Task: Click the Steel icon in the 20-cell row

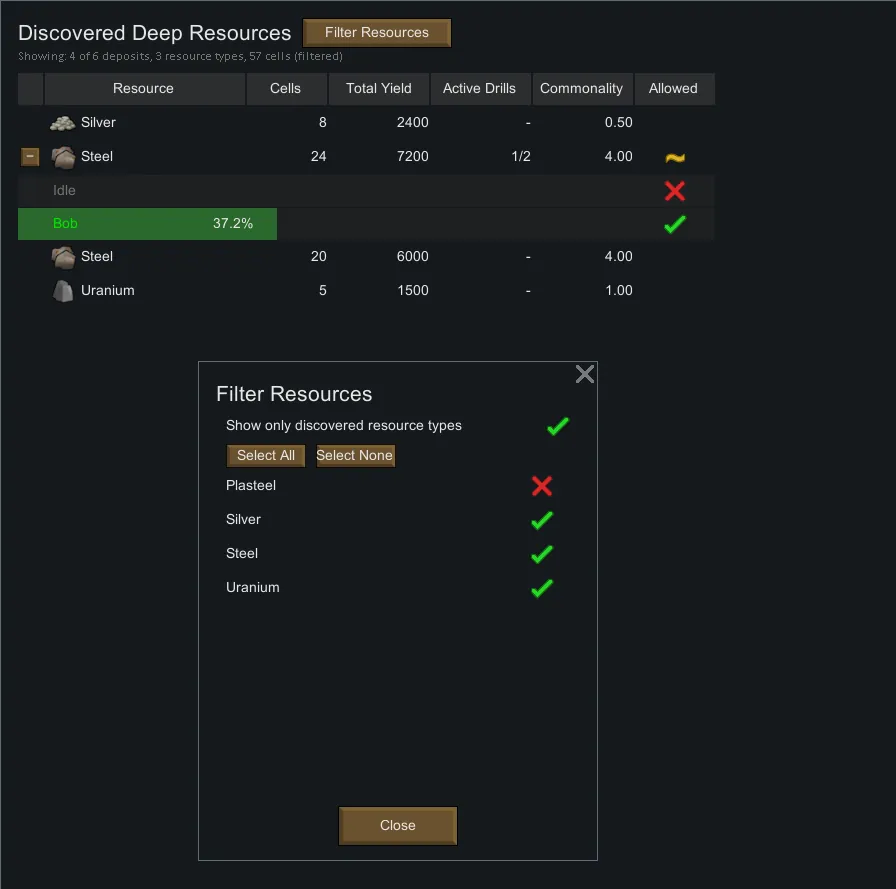Action: [63, 257]
